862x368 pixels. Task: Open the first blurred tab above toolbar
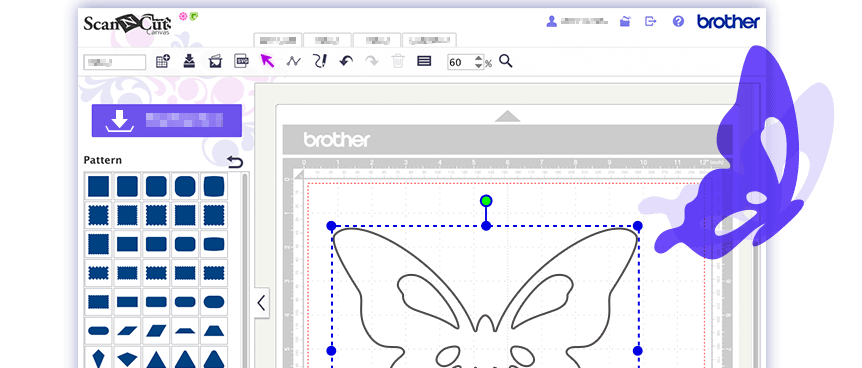coord(278,40)
